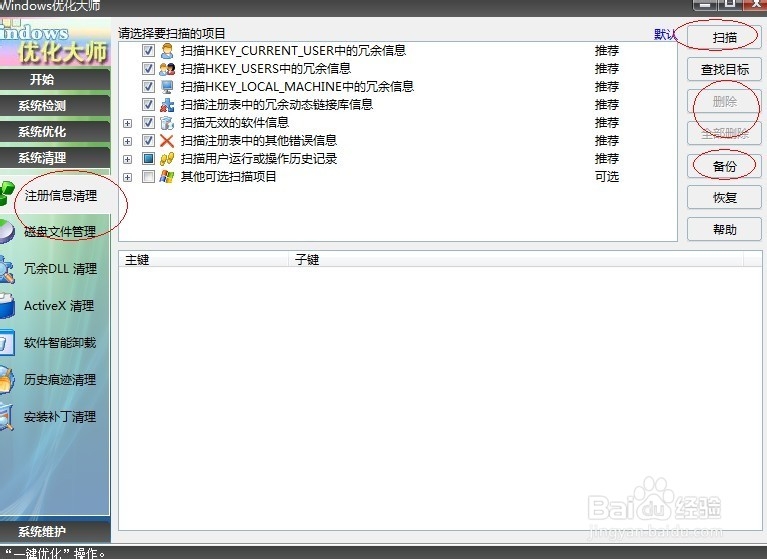767x559 pixels.
Task: Click the red X error info icon
Action: (x=167, y=141)
